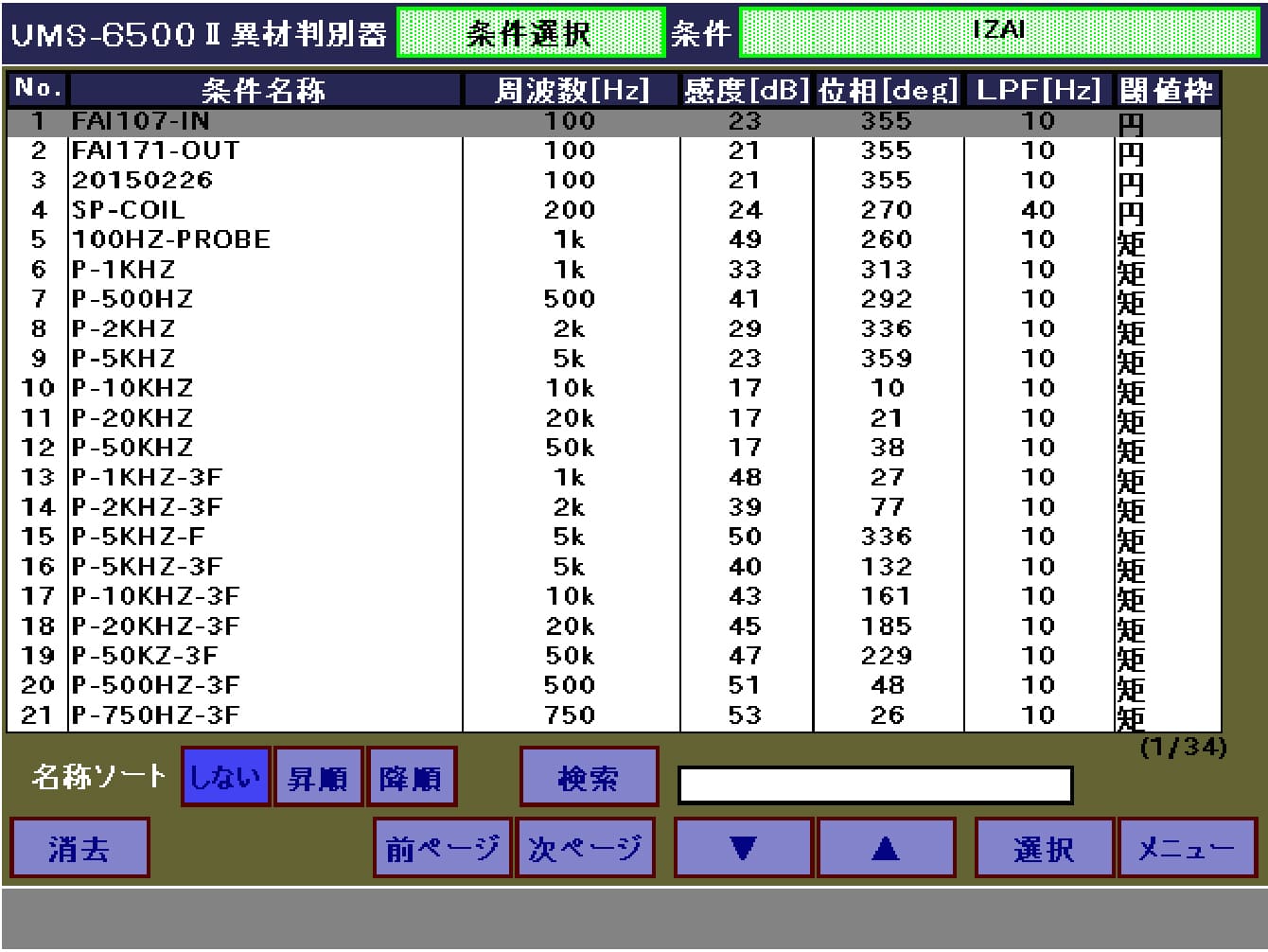Click frequency 750 in P-750HZ-3F row
This screenshot has height=952, width=1268.
point(570,715)
